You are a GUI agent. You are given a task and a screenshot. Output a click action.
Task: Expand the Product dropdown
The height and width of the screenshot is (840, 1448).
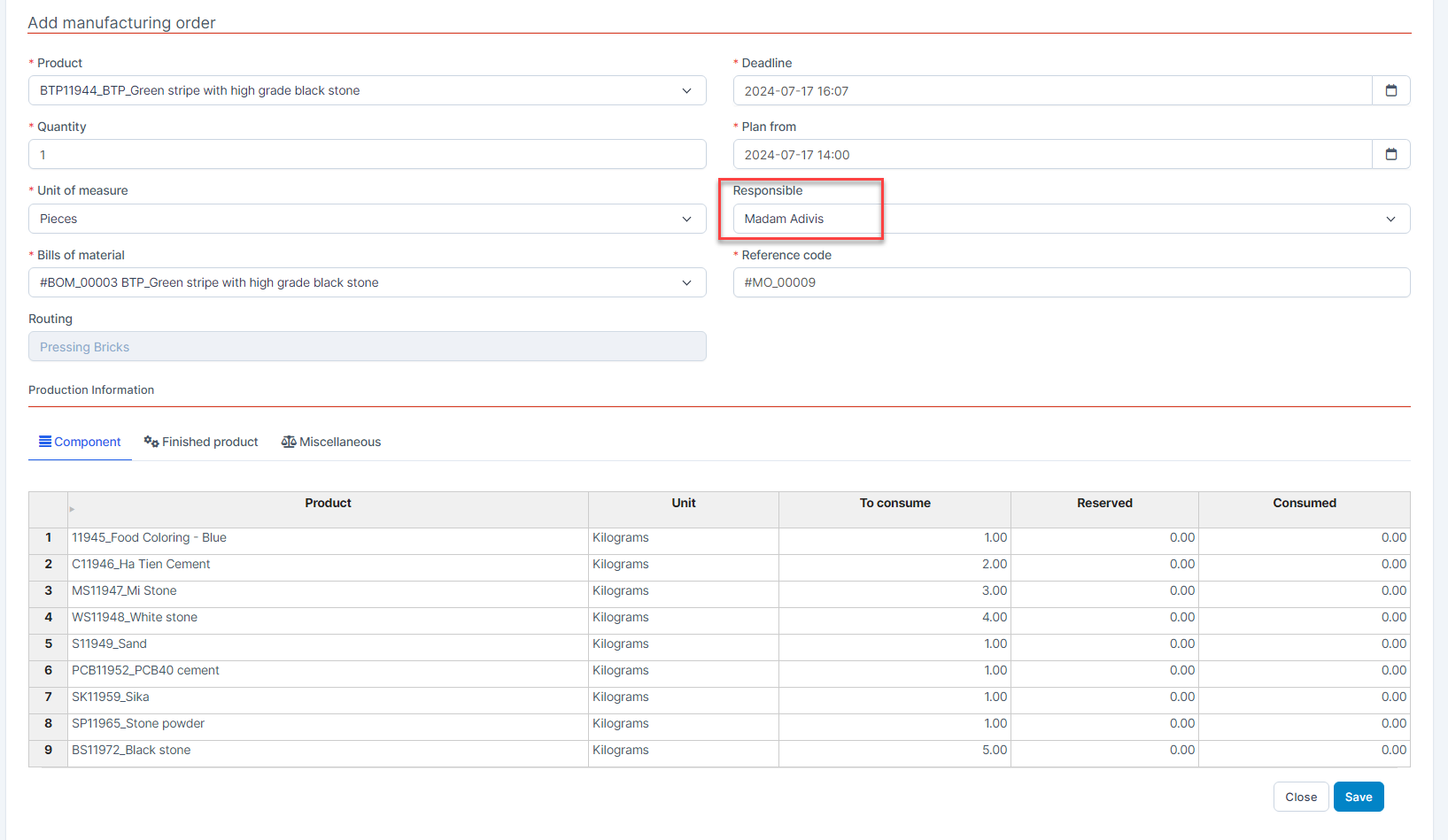(686, 90)
